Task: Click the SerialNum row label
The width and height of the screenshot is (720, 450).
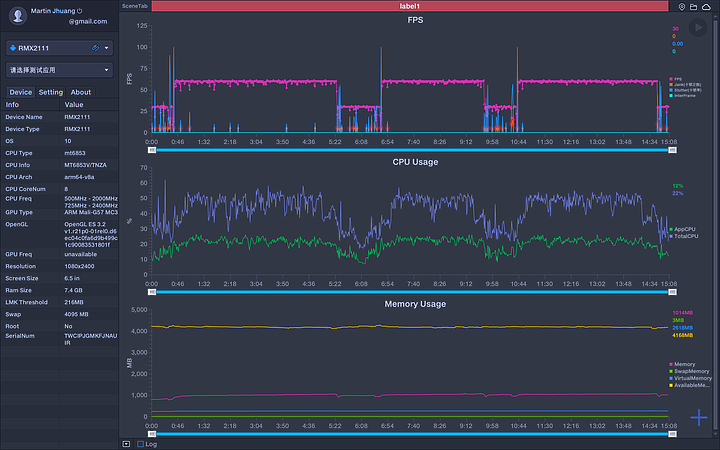Action: pyautogui.click(x=20, y=336)
